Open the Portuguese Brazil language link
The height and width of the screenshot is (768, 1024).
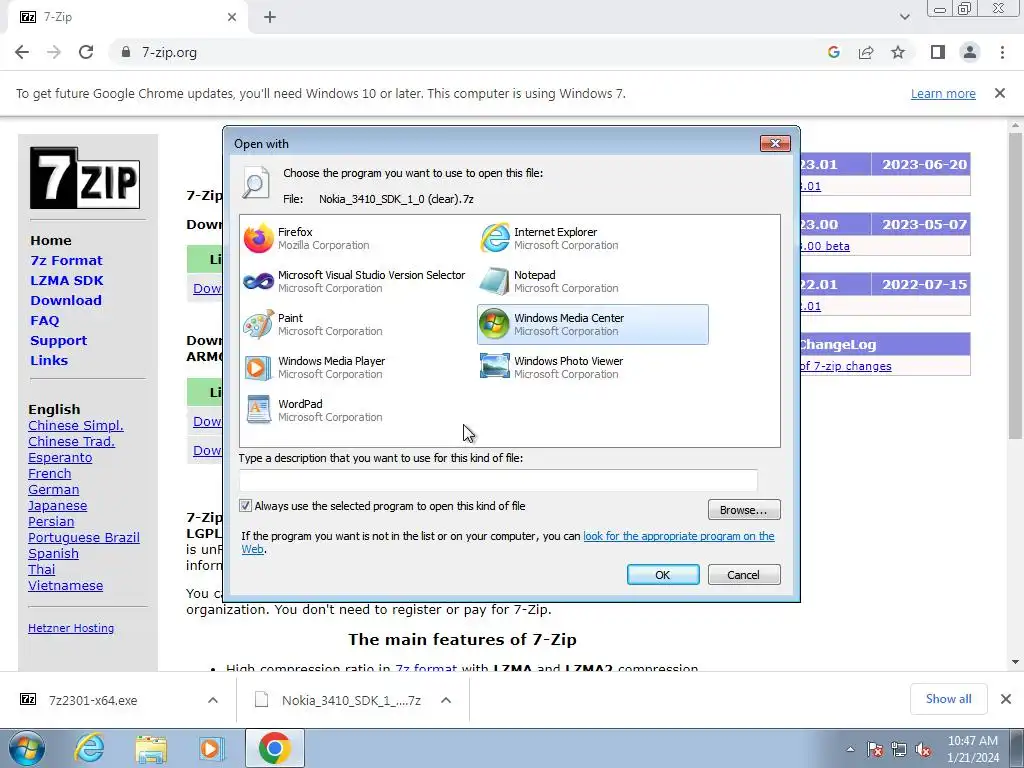(x=84, y=537)
